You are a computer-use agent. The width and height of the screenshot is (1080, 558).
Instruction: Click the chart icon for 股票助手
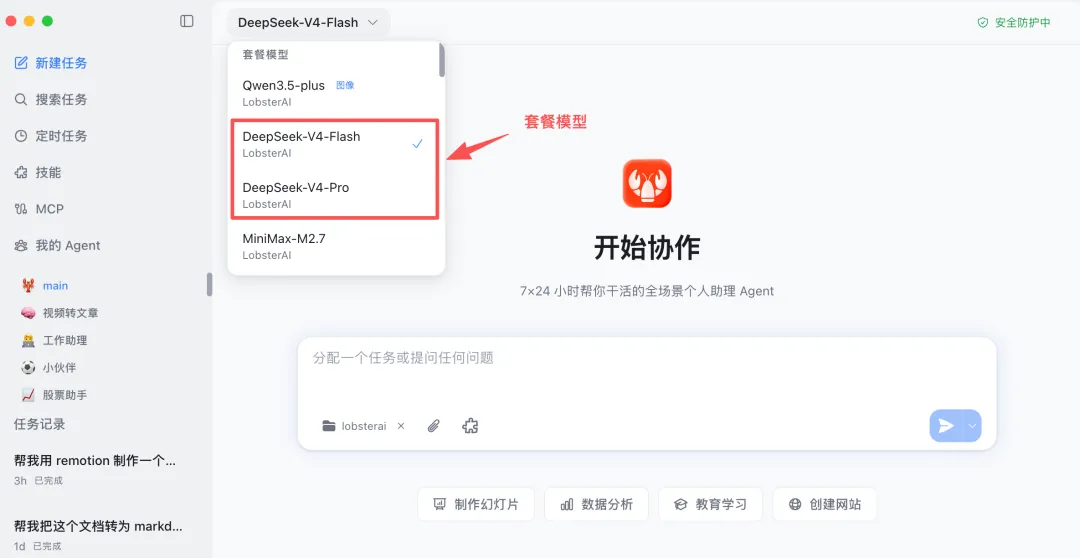pyautogui.click(x=28, y=395)
